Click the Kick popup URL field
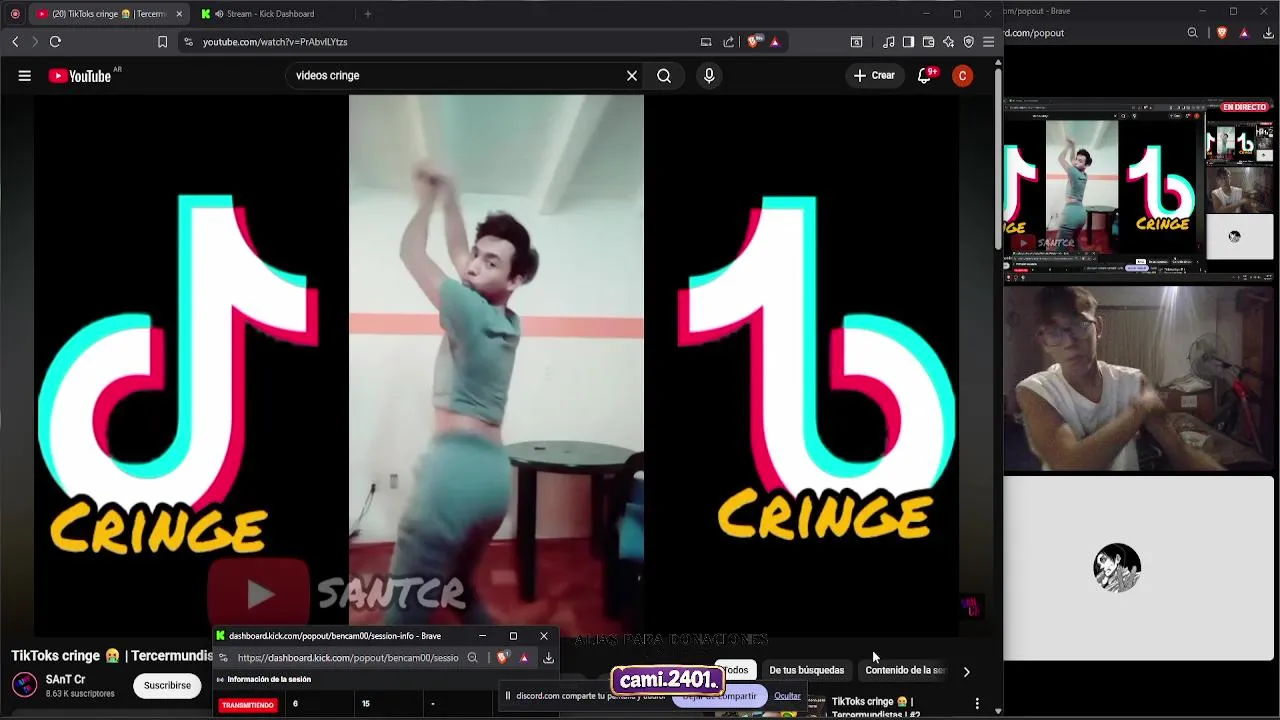The width and height of the screenshot is (1280, 720). [x=348, y=658]
